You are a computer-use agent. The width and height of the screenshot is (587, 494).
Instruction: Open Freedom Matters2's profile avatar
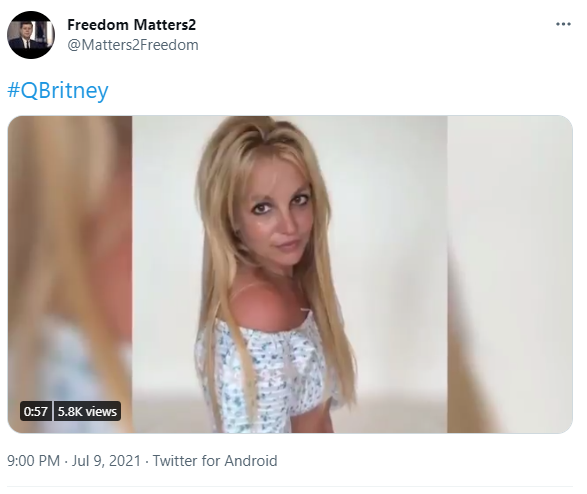[x=31, y=35]
